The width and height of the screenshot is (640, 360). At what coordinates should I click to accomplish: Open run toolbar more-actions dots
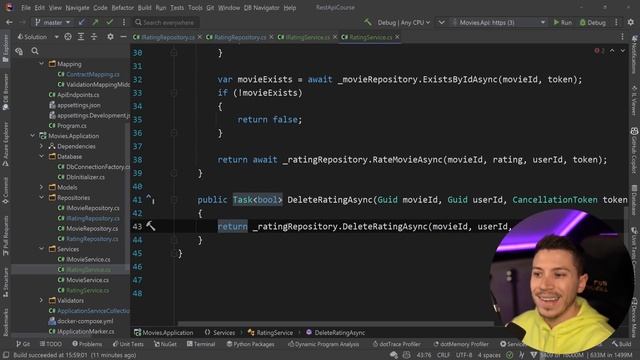point(616,22)
